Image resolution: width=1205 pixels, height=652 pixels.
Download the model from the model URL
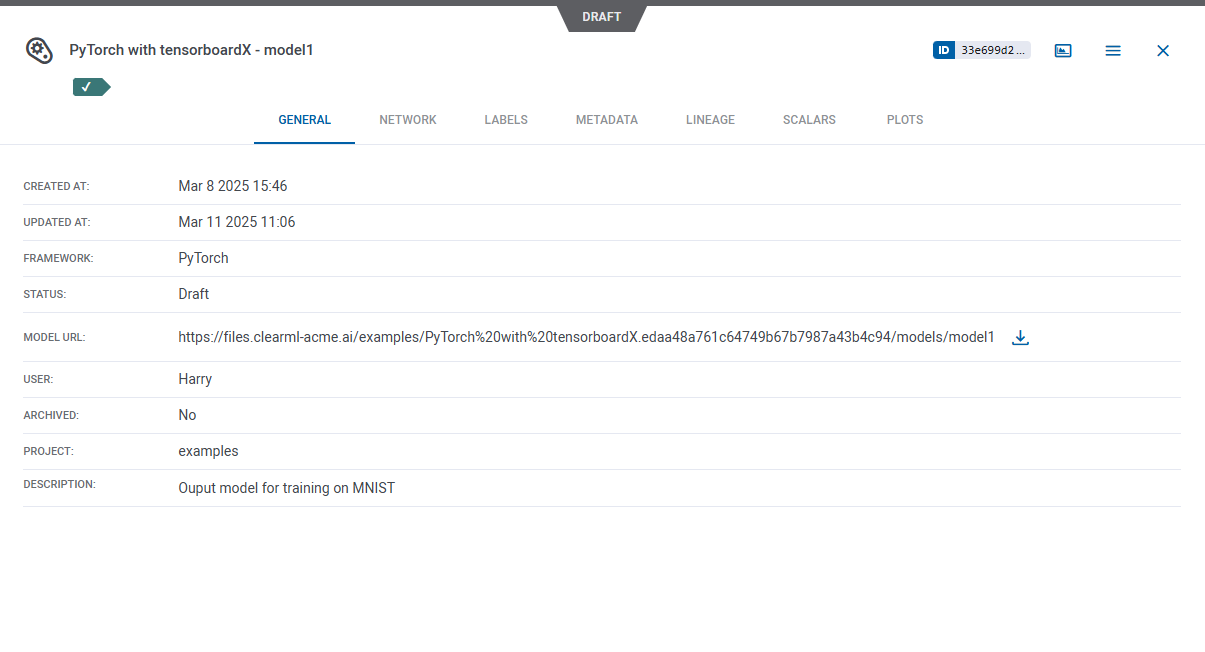tap(1020, 337)
